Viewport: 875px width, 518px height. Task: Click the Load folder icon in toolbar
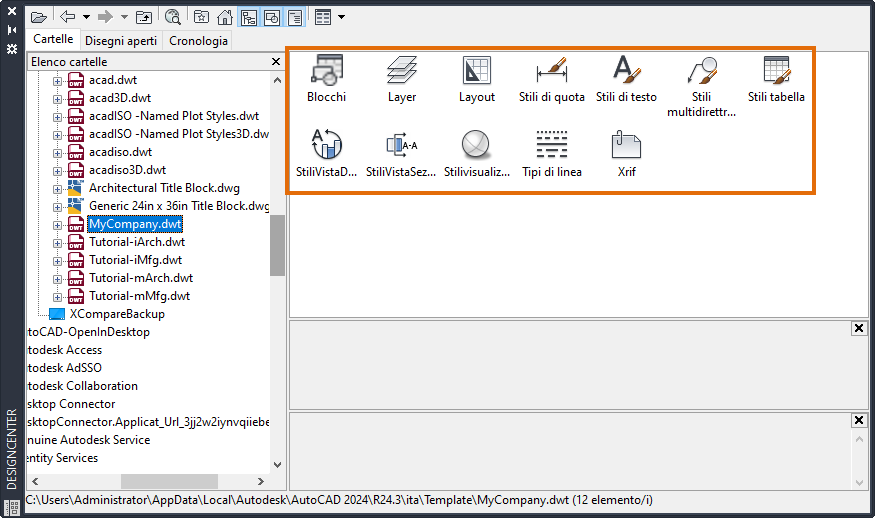click(x=38, y=17)
